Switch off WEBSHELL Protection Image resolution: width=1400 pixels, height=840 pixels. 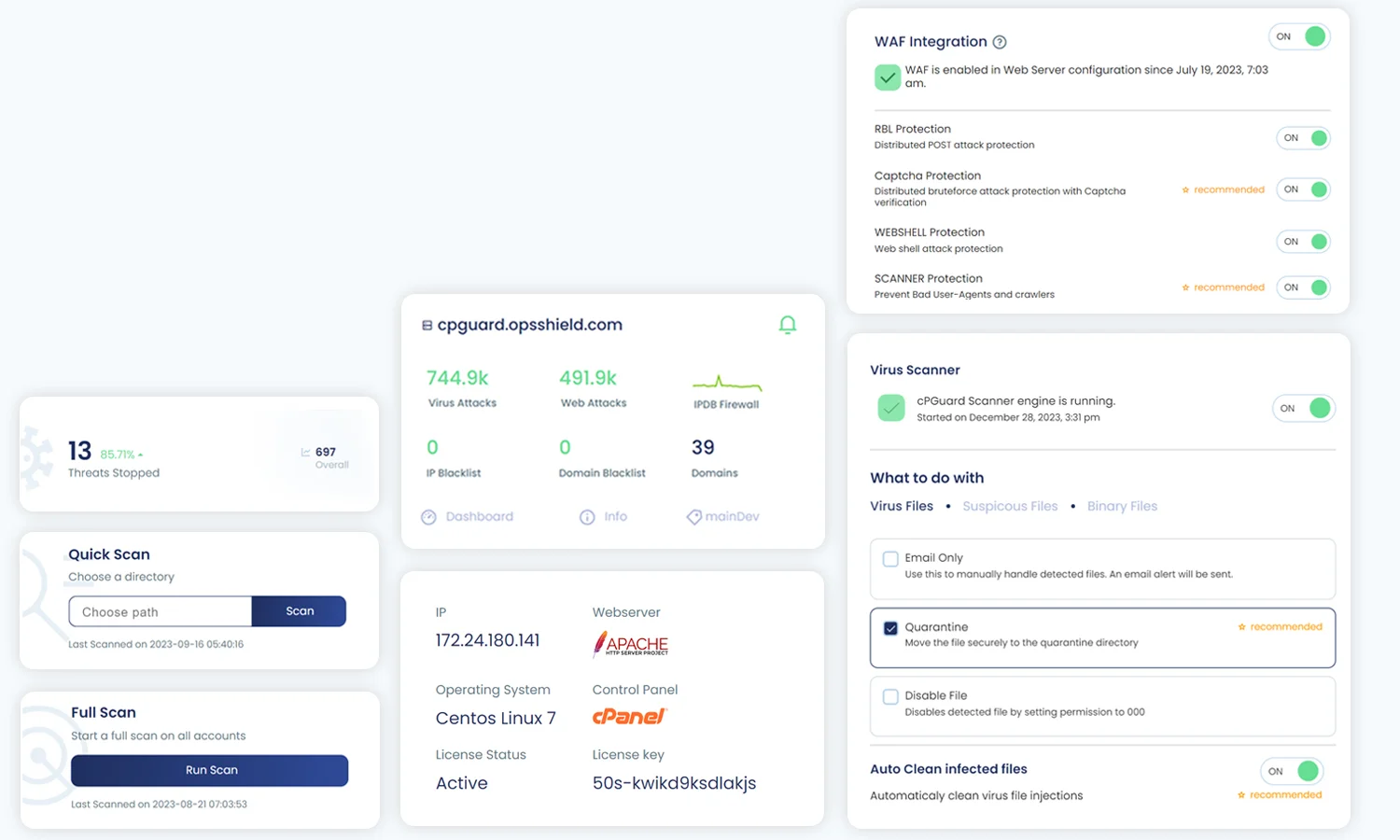1303,242
